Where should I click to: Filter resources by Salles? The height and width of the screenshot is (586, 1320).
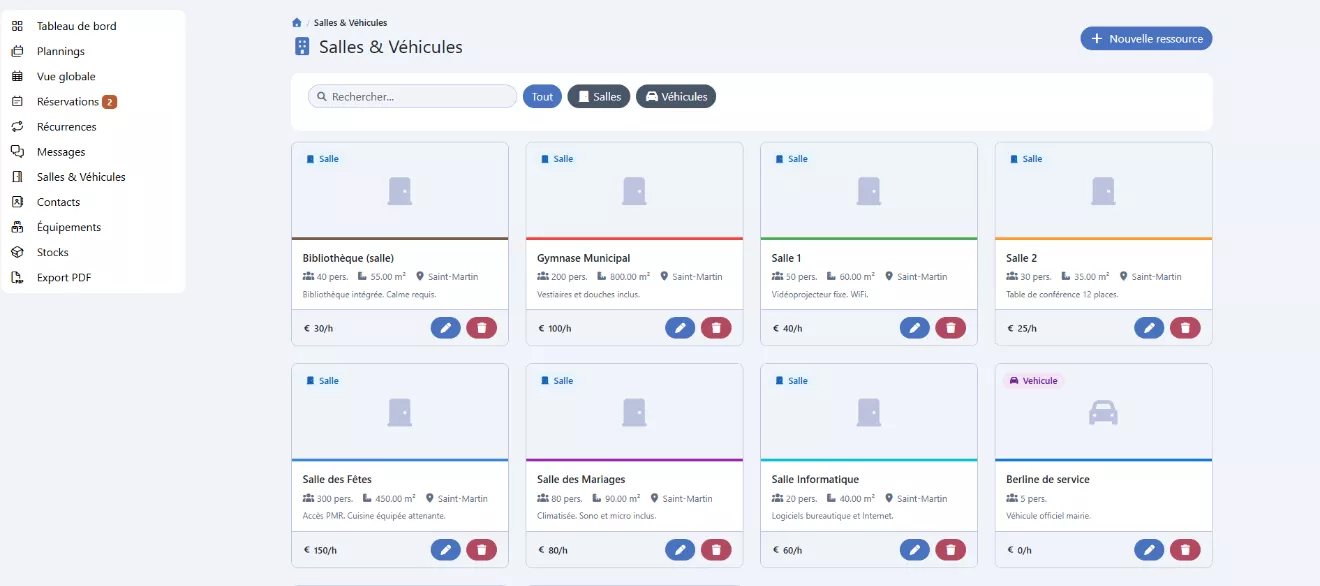[x=599, y=97]
